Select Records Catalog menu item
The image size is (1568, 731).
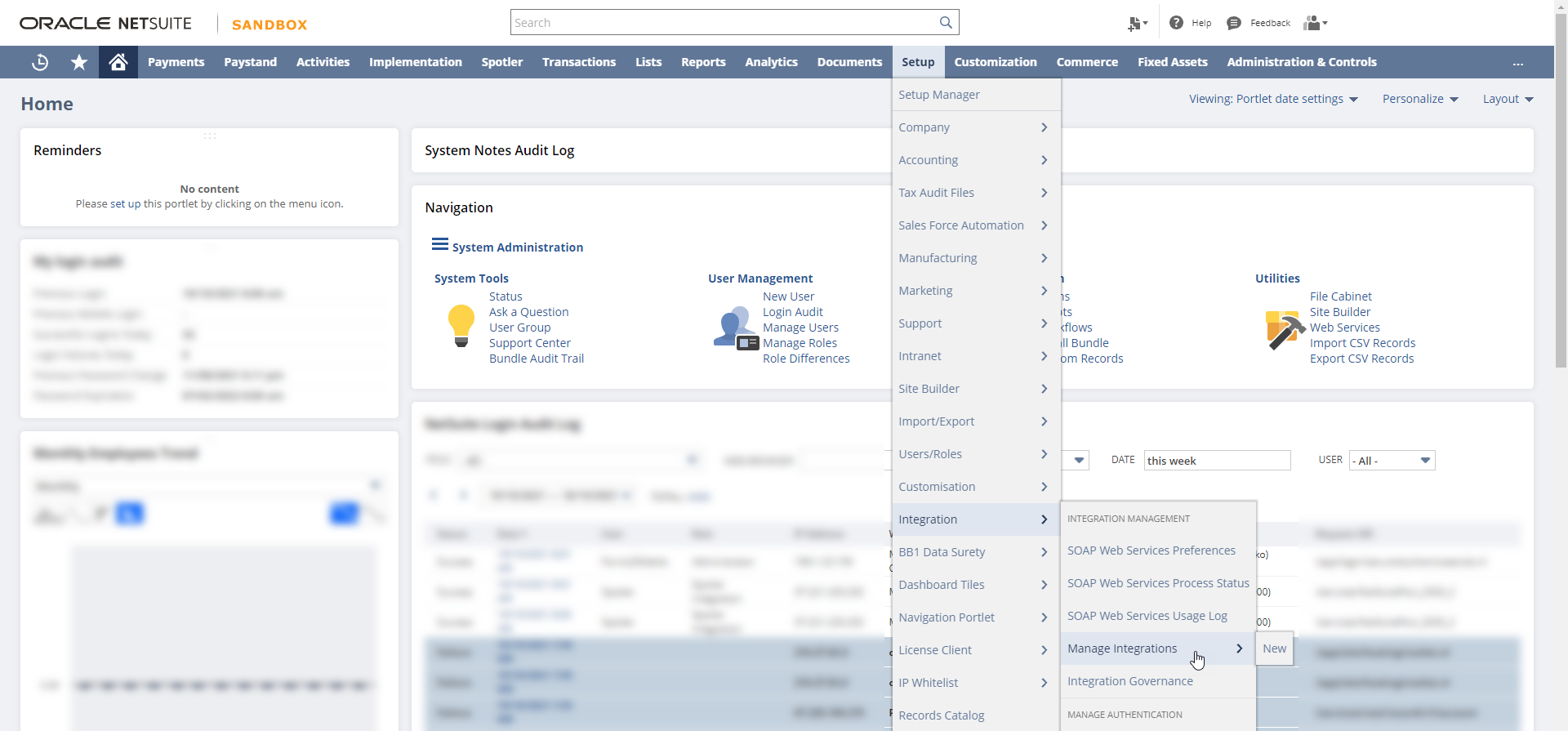coord(976,715)
